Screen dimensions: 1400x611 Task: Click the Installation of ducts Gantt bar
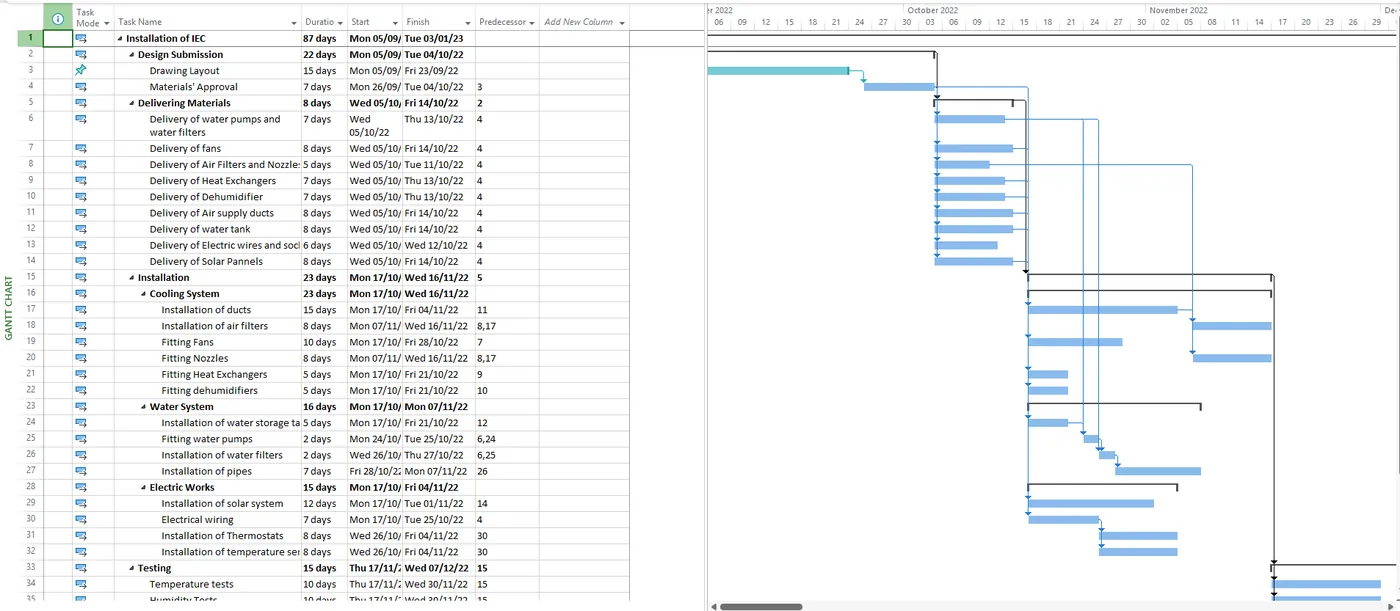click(x=1102, y=310)
